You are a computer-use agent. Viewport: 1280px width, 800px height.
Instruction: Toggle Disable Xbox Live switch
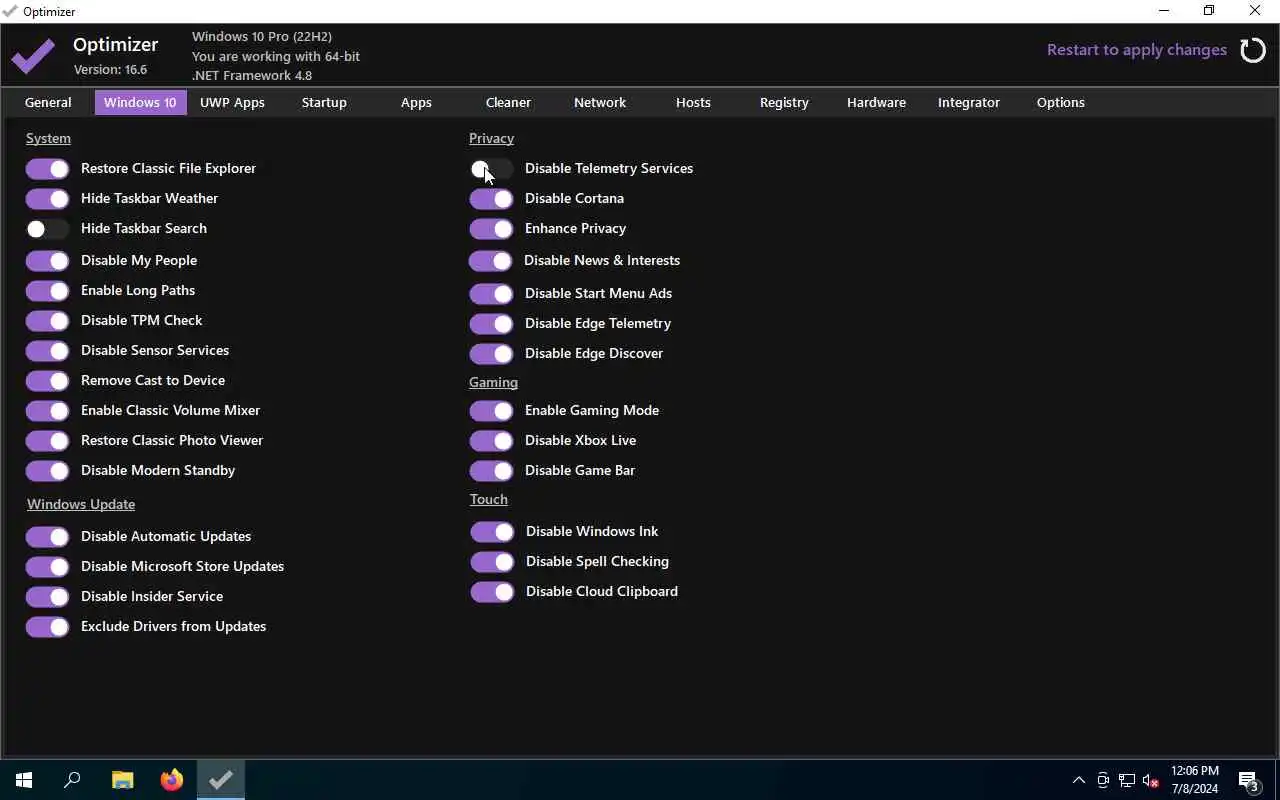pos(491,441)
